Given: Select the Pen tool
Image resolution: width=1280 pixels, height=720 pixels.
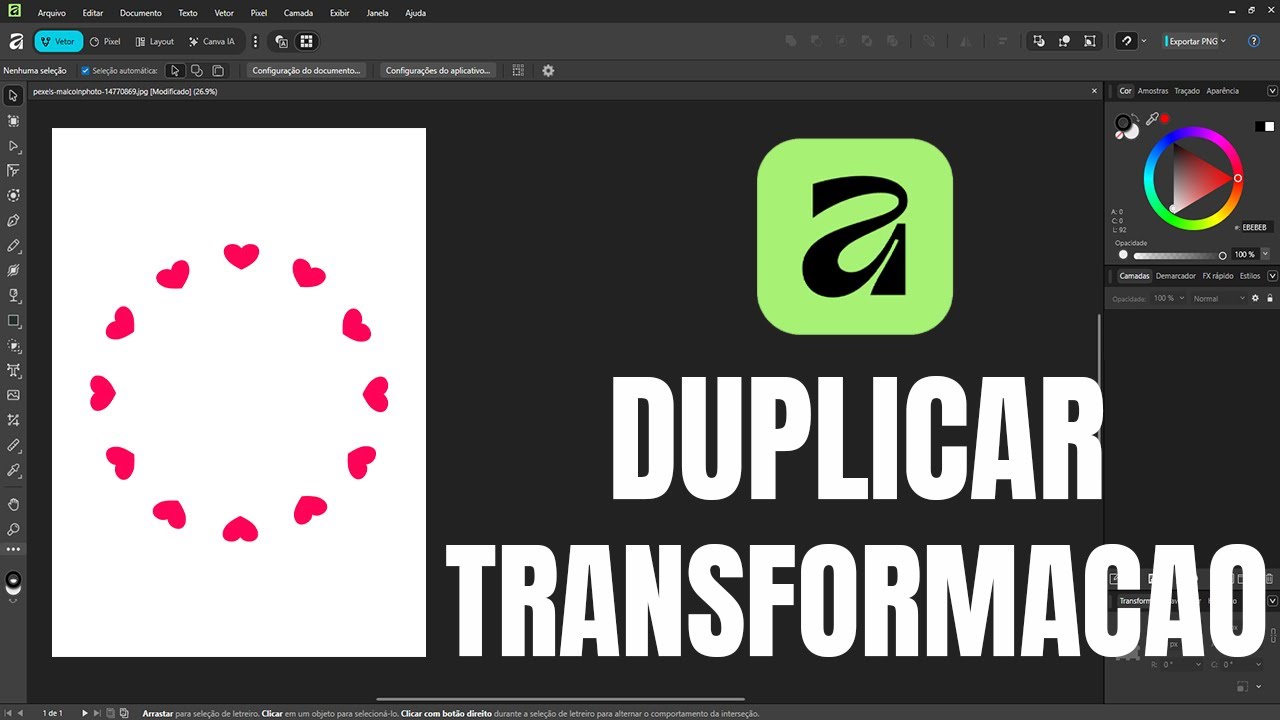Looking at the screenshot, I should point(13,220).
